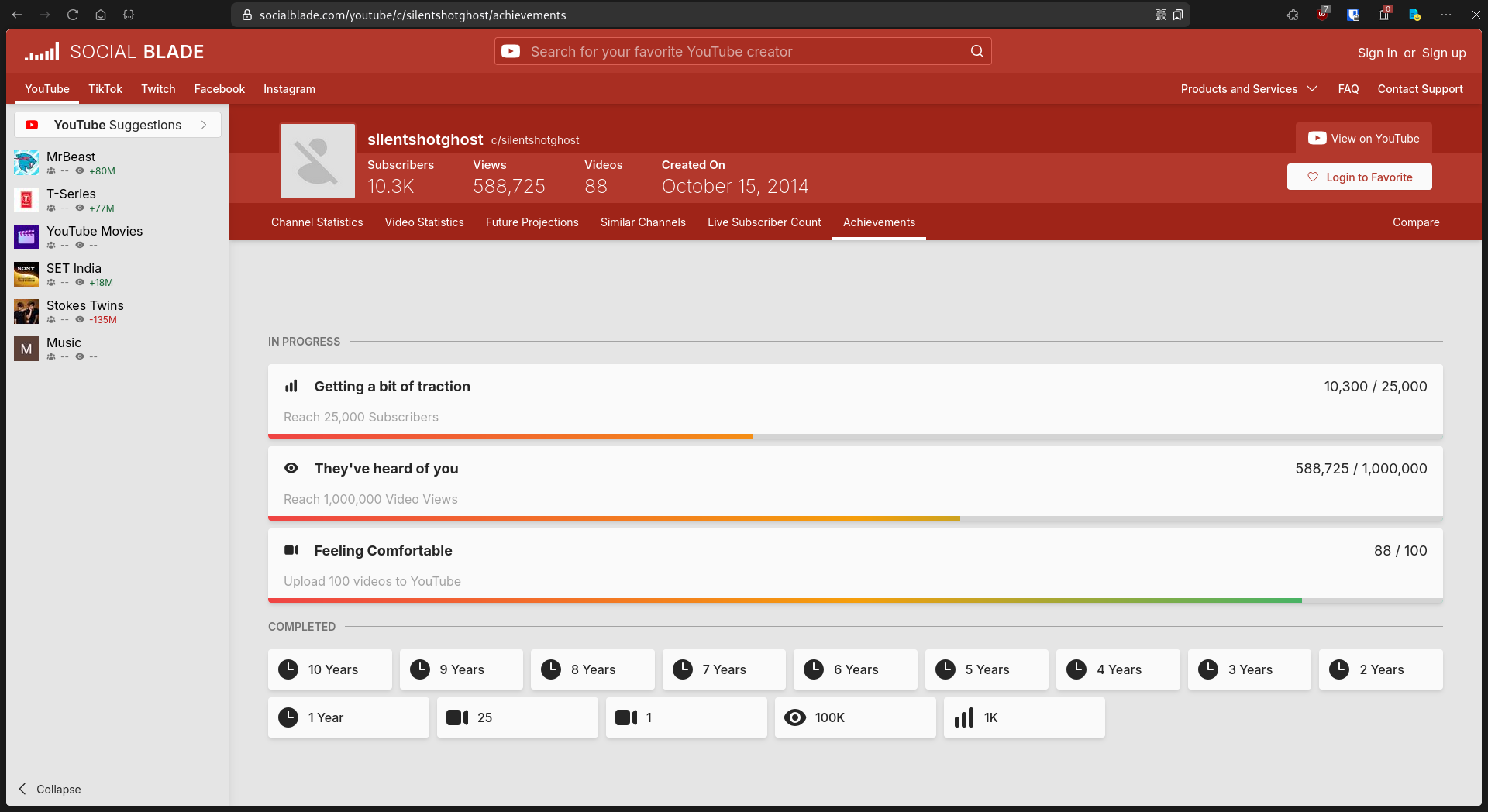
Task: Click the clock icon on the 9 Years badge
Action: click(x=420, y=669)
